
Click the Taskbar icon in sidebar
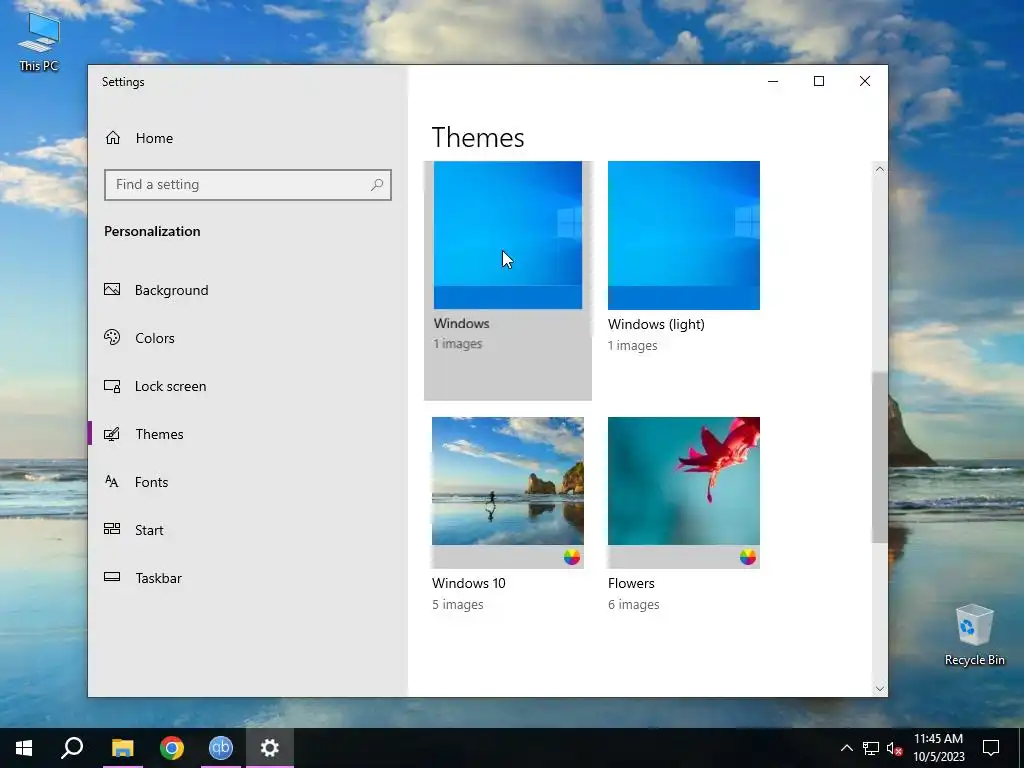tap(112, 577)
